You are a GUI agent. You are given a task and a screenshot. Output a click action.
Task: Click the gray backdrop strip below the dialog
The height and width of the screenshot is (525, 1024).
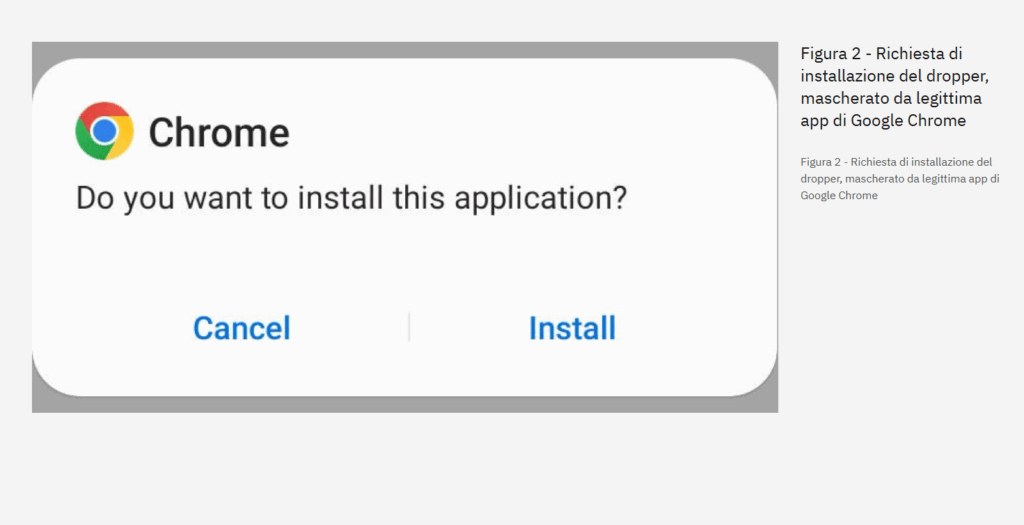[405, 405]
